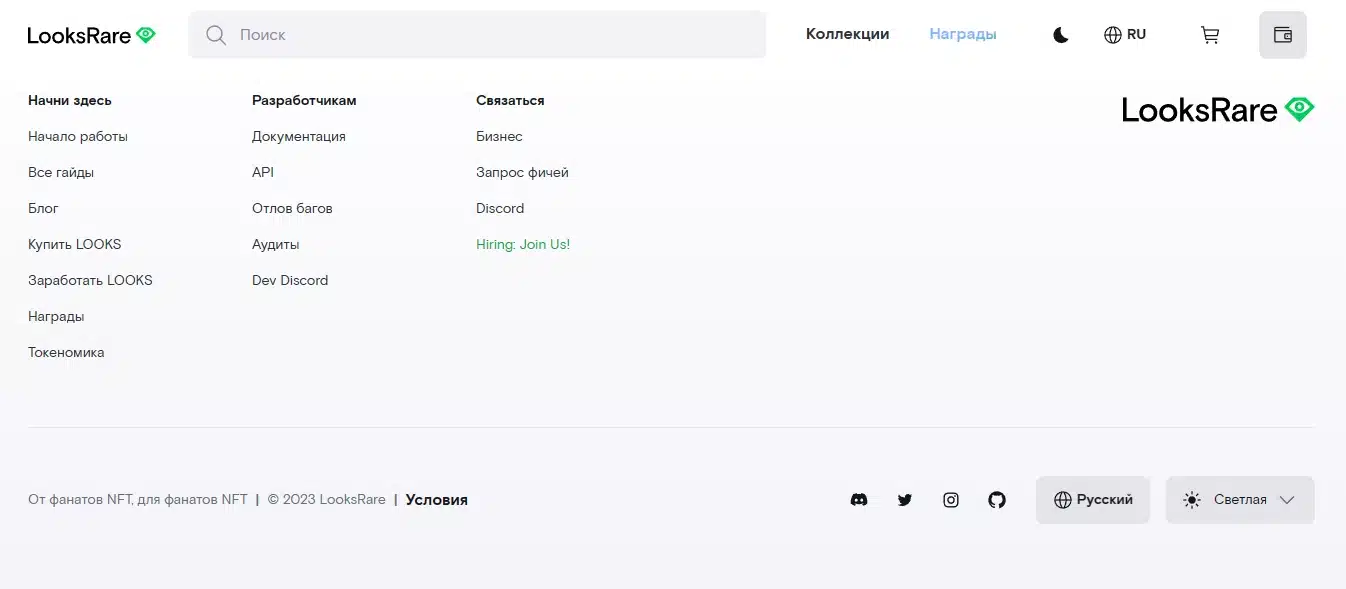Click the search magnifier icon

pyautogui.click(x=215, y=35)
